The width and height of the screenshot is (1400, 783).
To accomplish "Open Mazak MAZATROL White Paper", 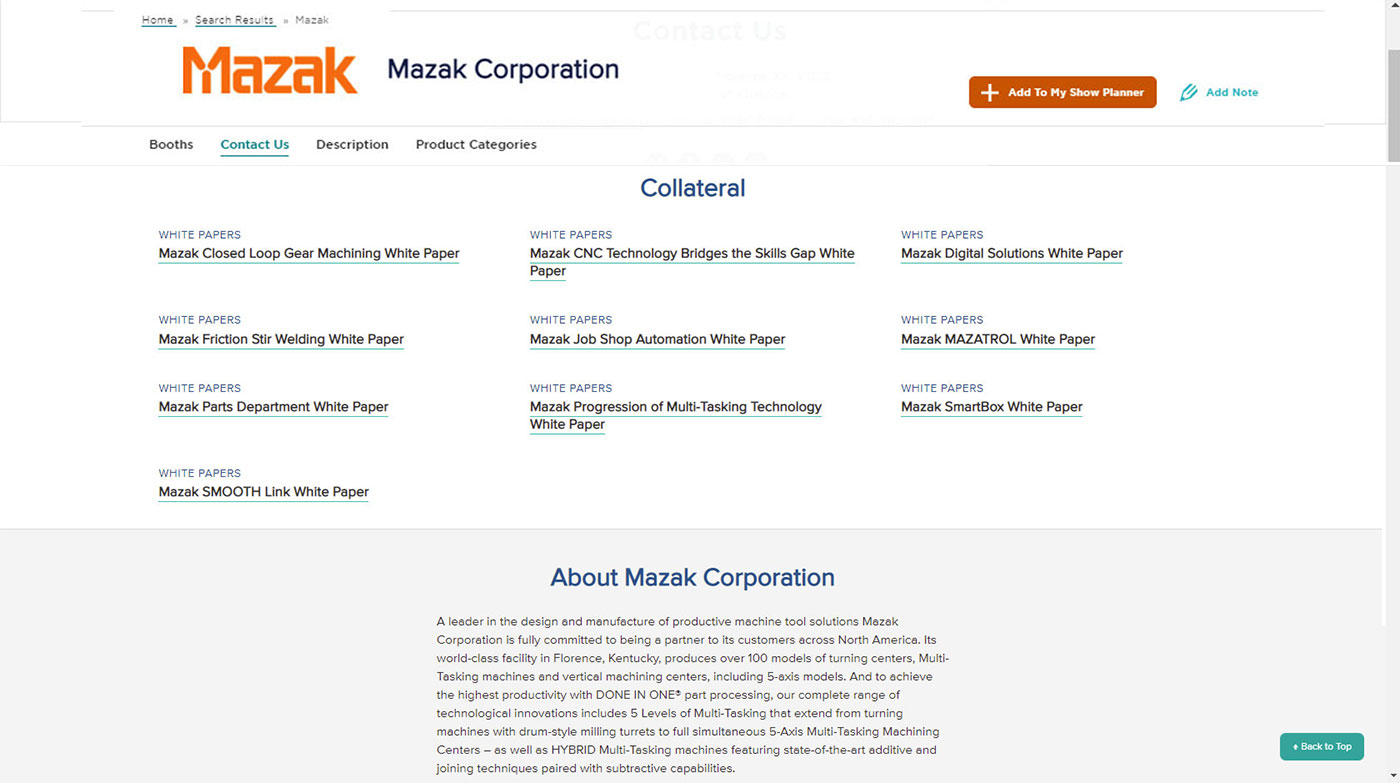I will pos(998,339).
